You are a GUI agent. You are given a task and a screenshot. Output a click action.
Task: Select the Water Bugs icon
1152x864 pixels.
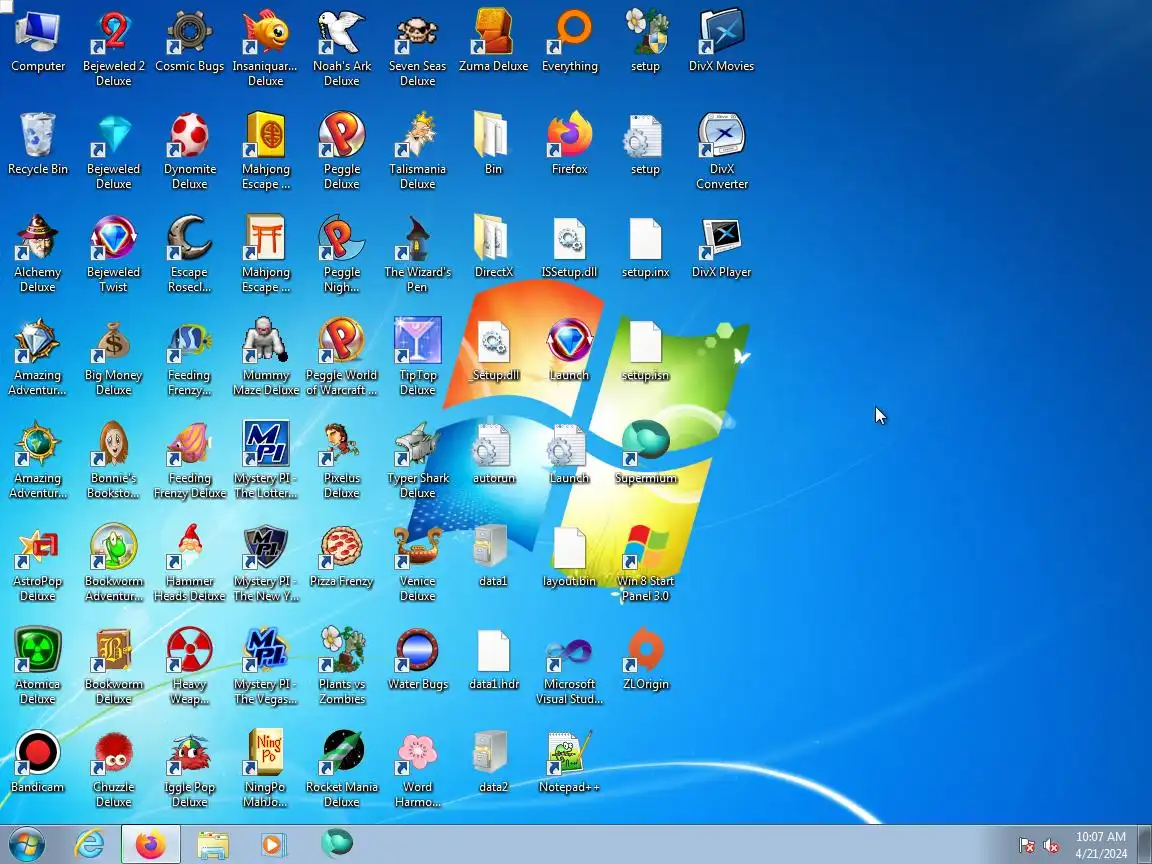tap(417, 650)
